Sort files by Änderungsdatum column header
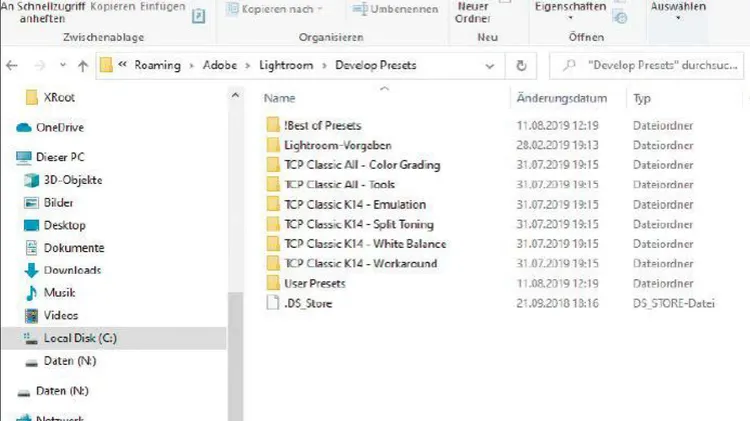750x421 pixels. (x=562, y=98)
